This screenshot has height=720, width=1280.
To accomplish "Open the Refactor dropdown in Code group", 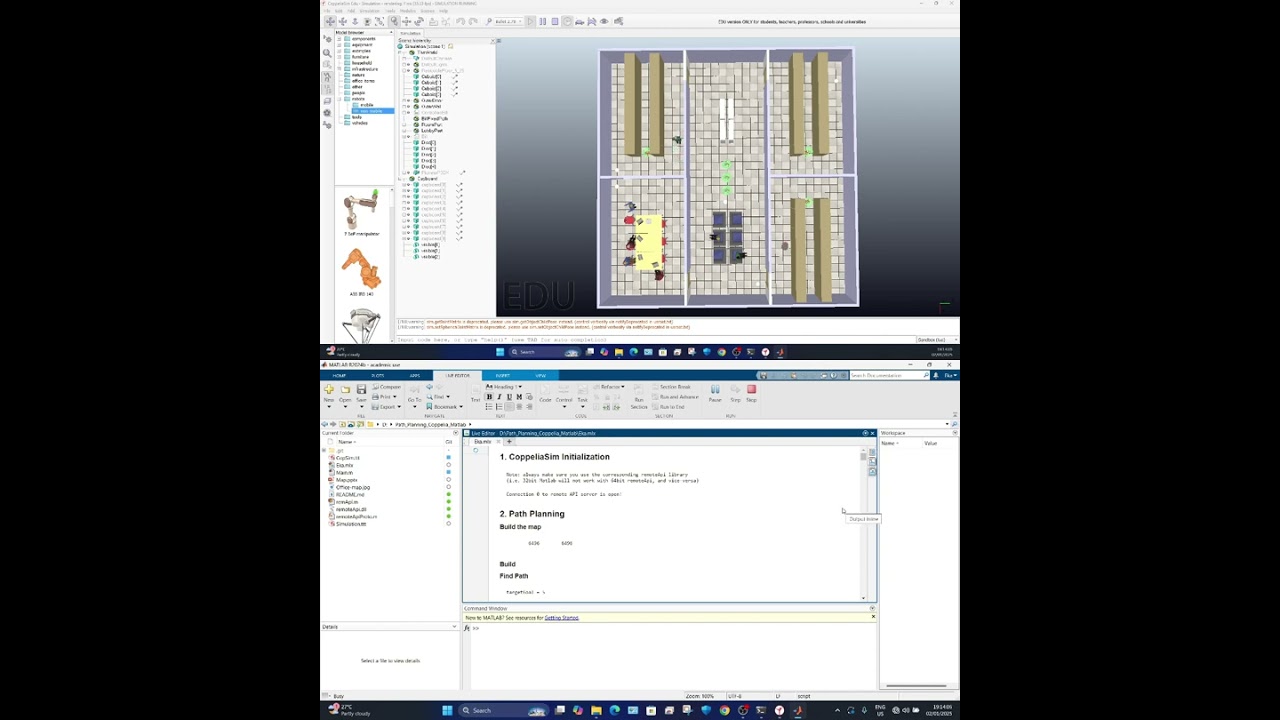I will [x=612, y=386].
